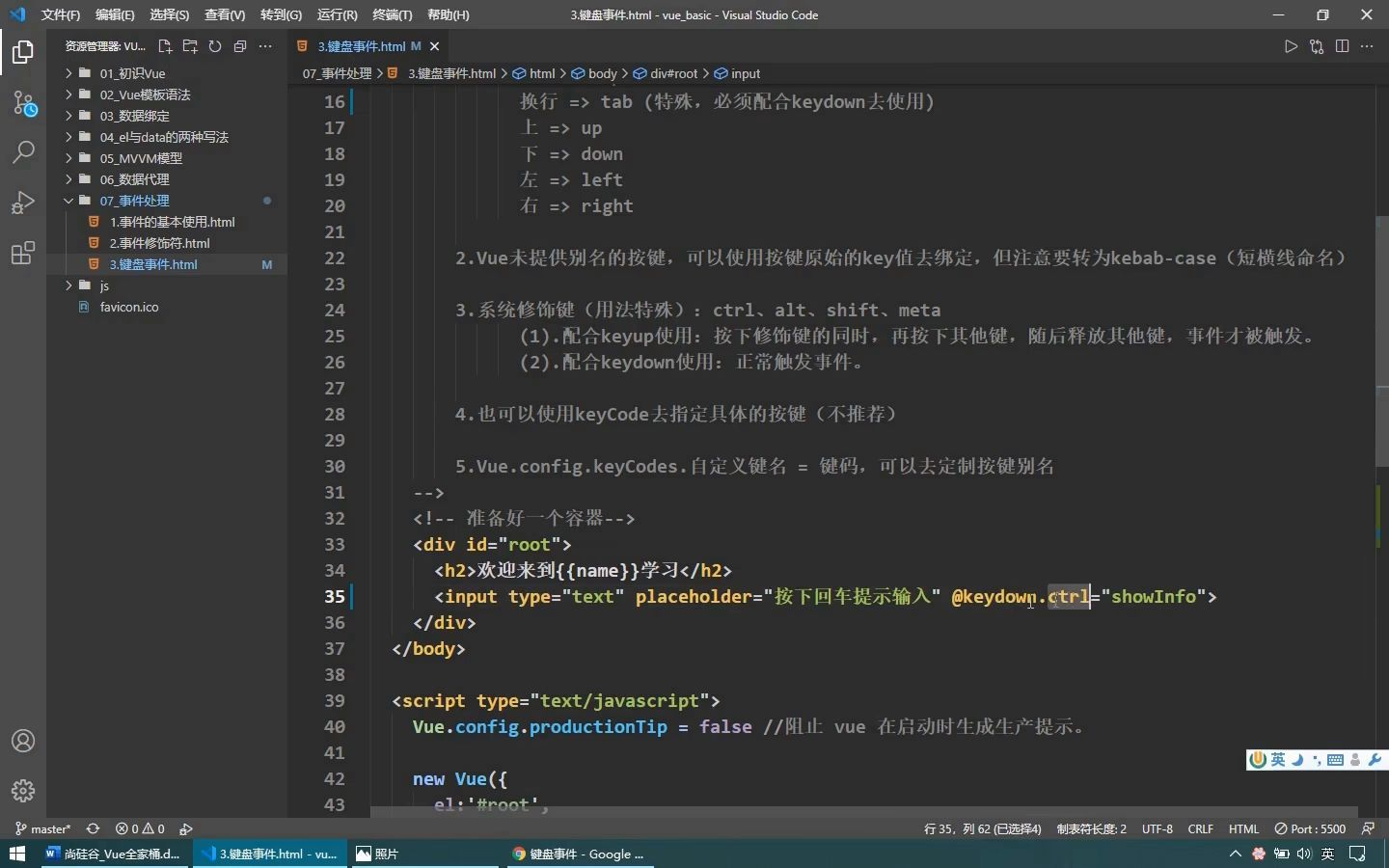Open the 文件(F) menu
This screenshot has width=1389, height=868.
[x=61, y=15]
